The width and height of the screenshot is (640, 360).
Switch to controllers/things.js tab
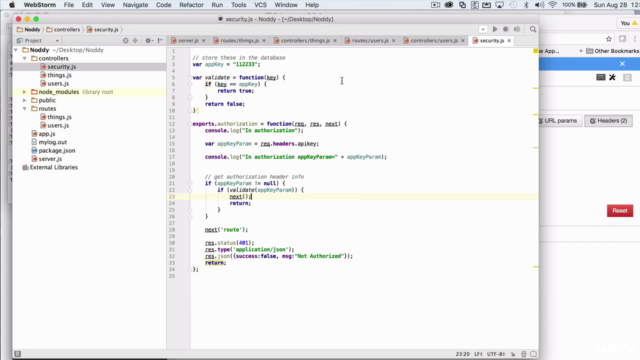[x=305, y=41]
